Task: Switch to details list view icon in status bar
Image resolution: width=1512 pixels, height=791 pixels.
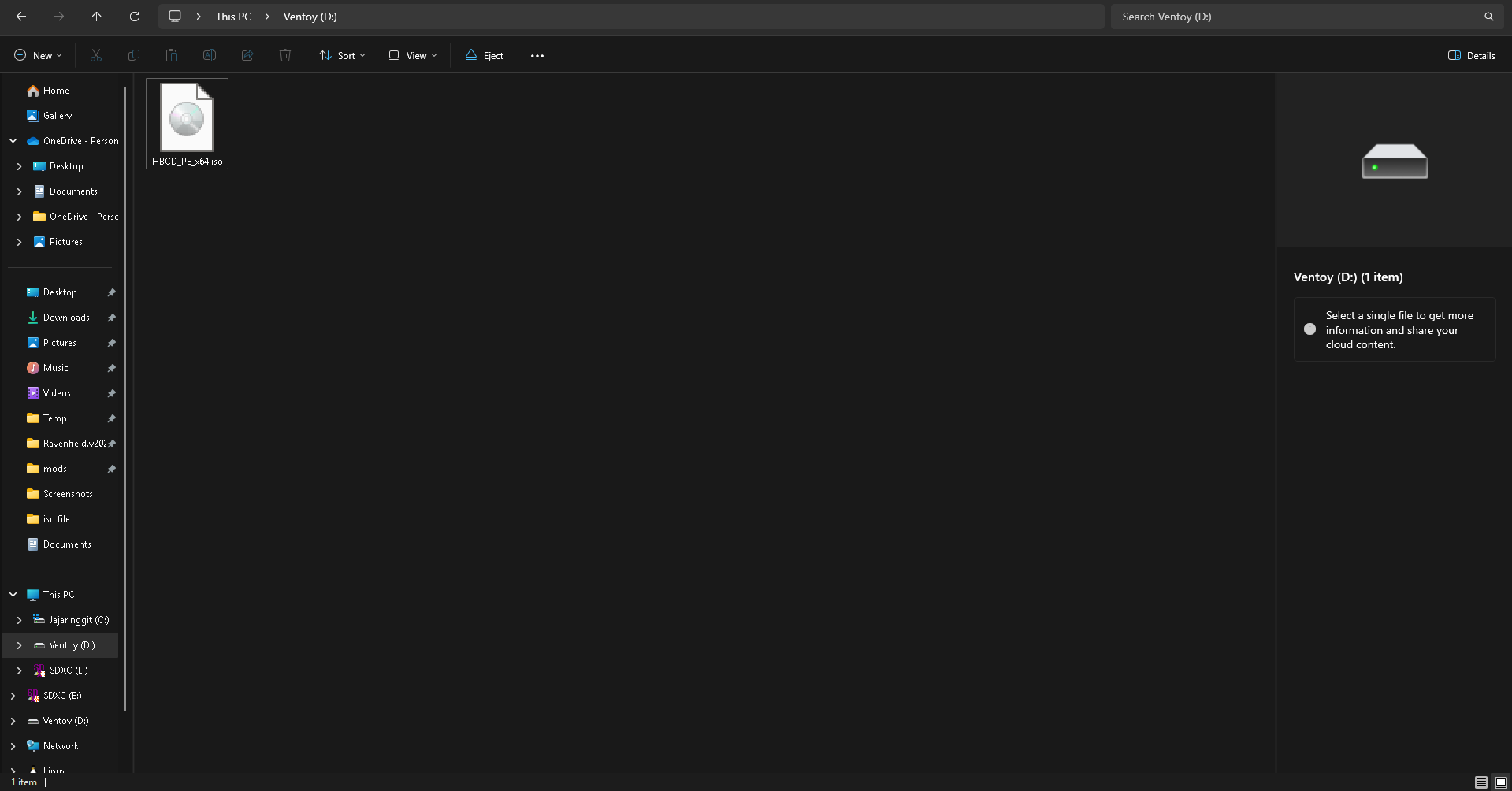Action: coord(1481,782)
